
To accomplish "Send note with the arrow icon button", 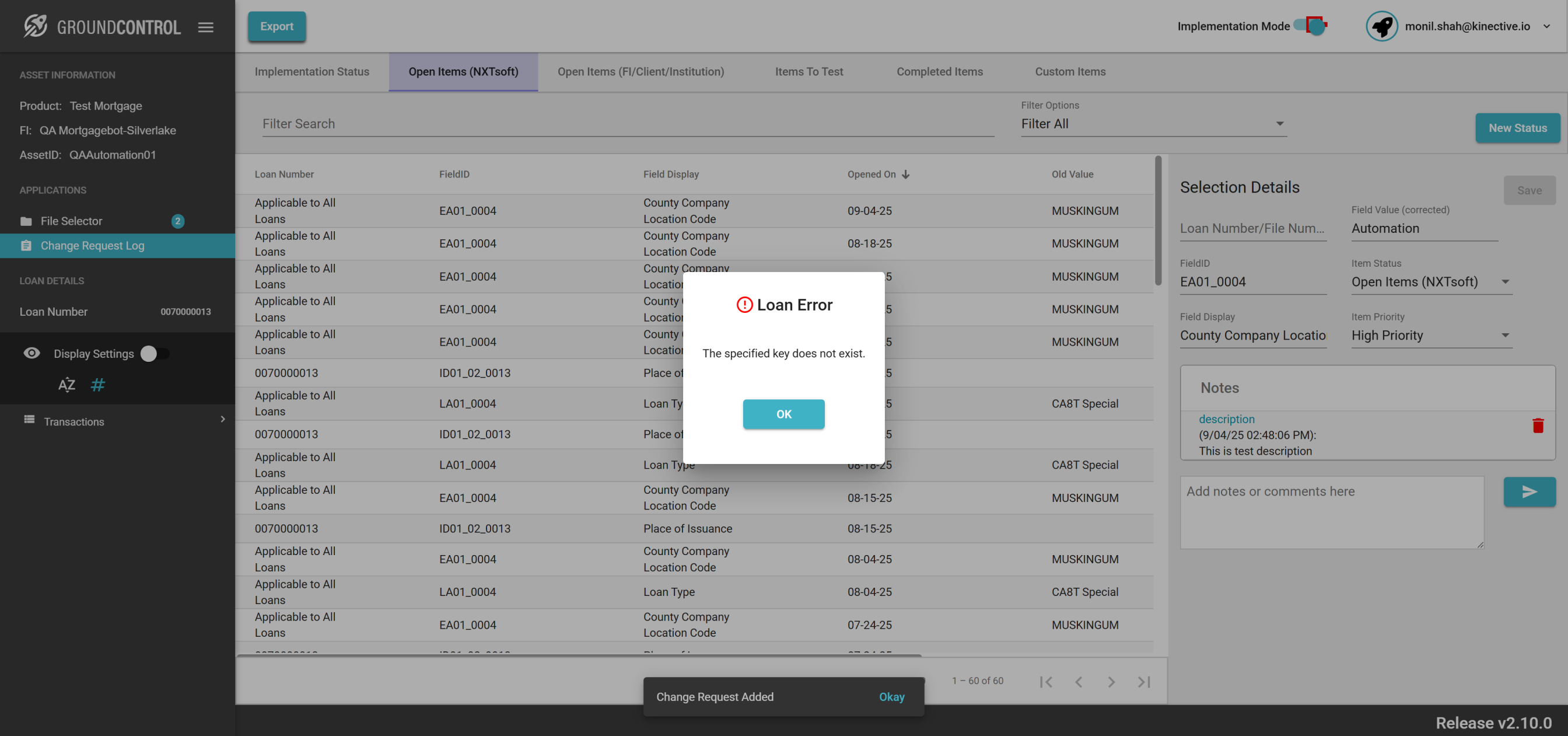I will 1529,491.
